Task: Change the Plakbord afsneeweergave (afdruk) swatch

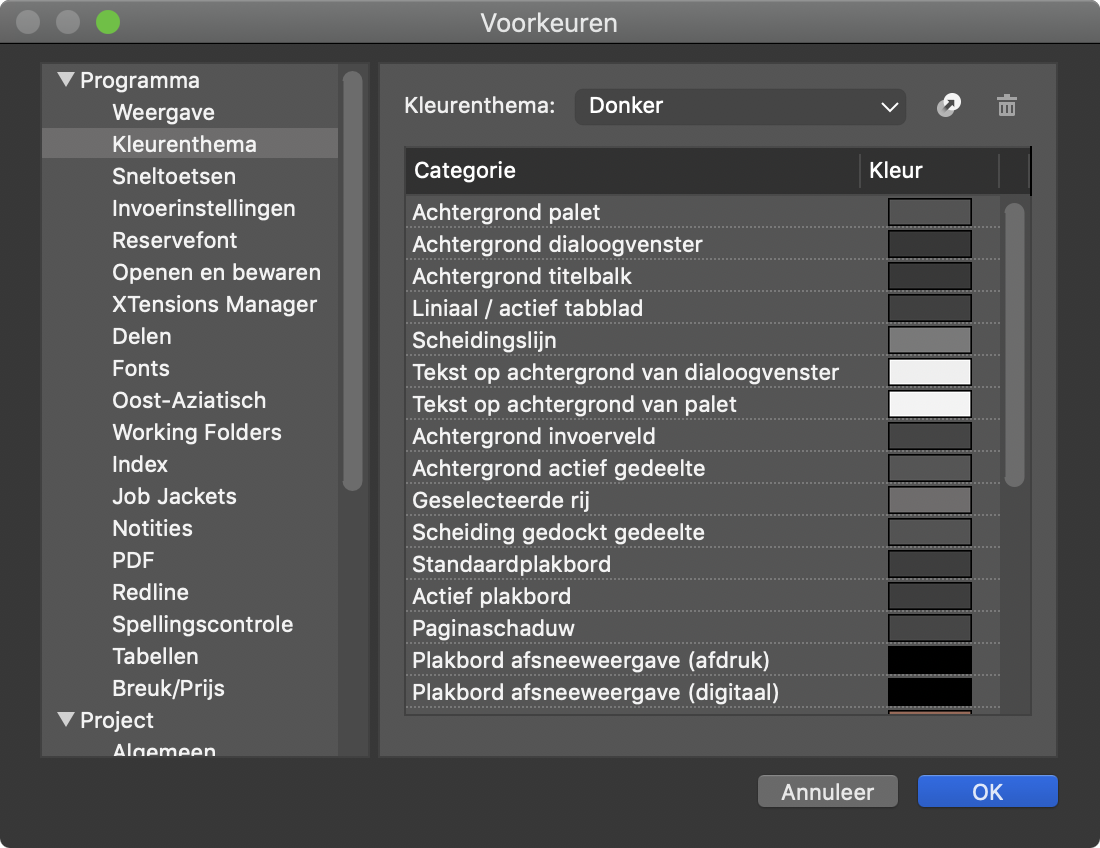Action: [929, 660]
